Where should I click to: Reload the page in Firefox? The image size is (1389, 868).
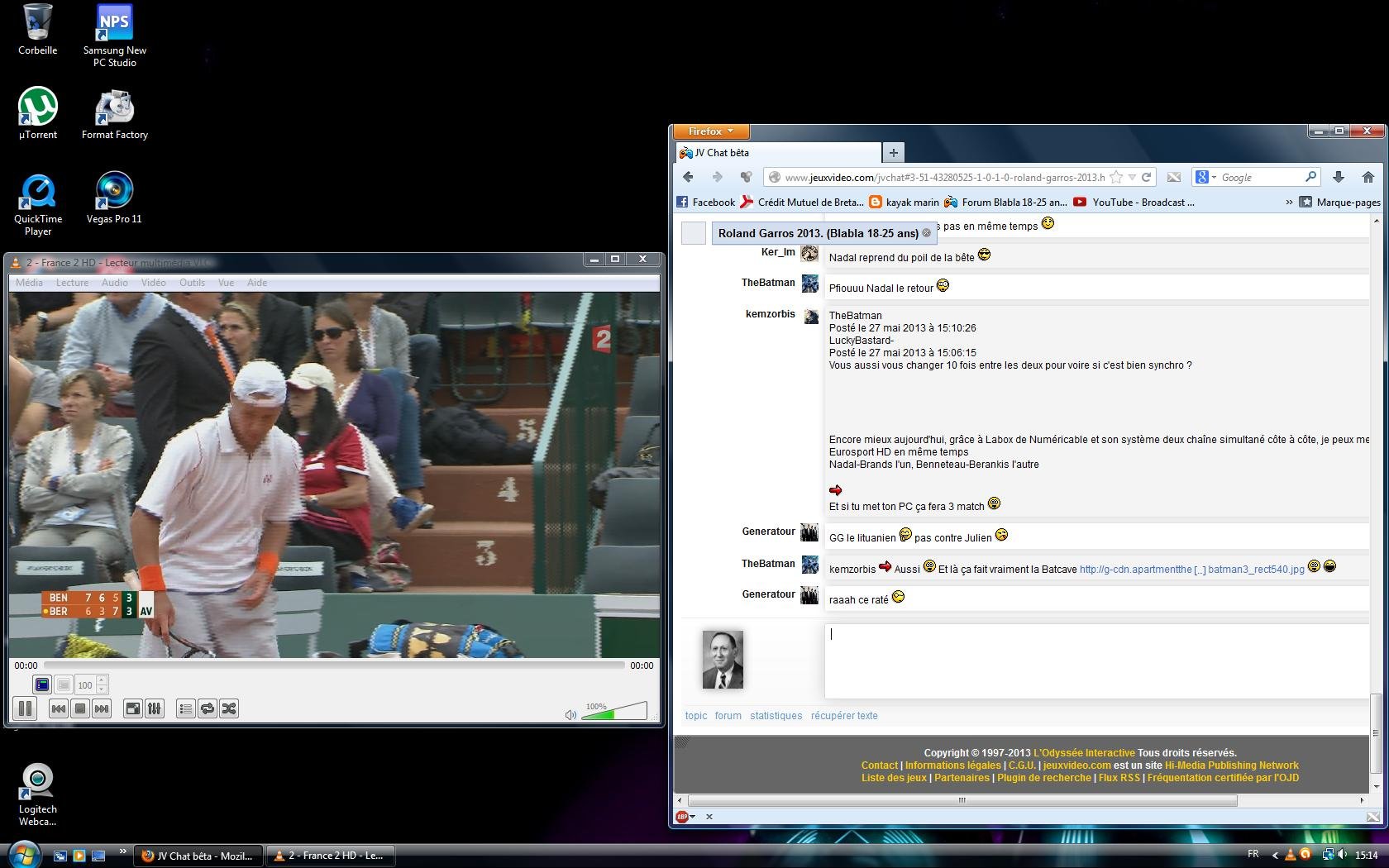[1147, 177]
